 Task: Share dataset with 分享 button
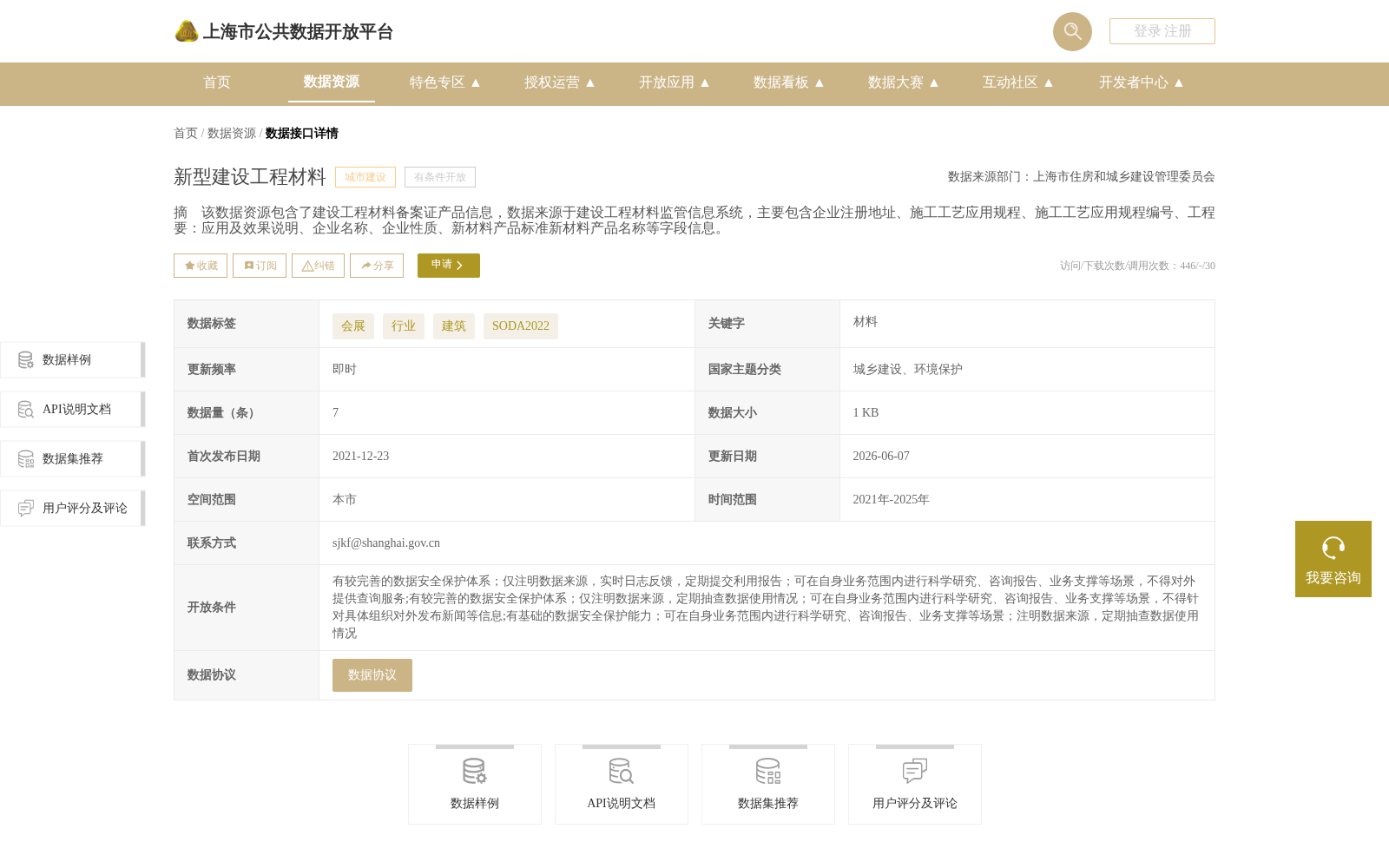click(x=377, y=266)
